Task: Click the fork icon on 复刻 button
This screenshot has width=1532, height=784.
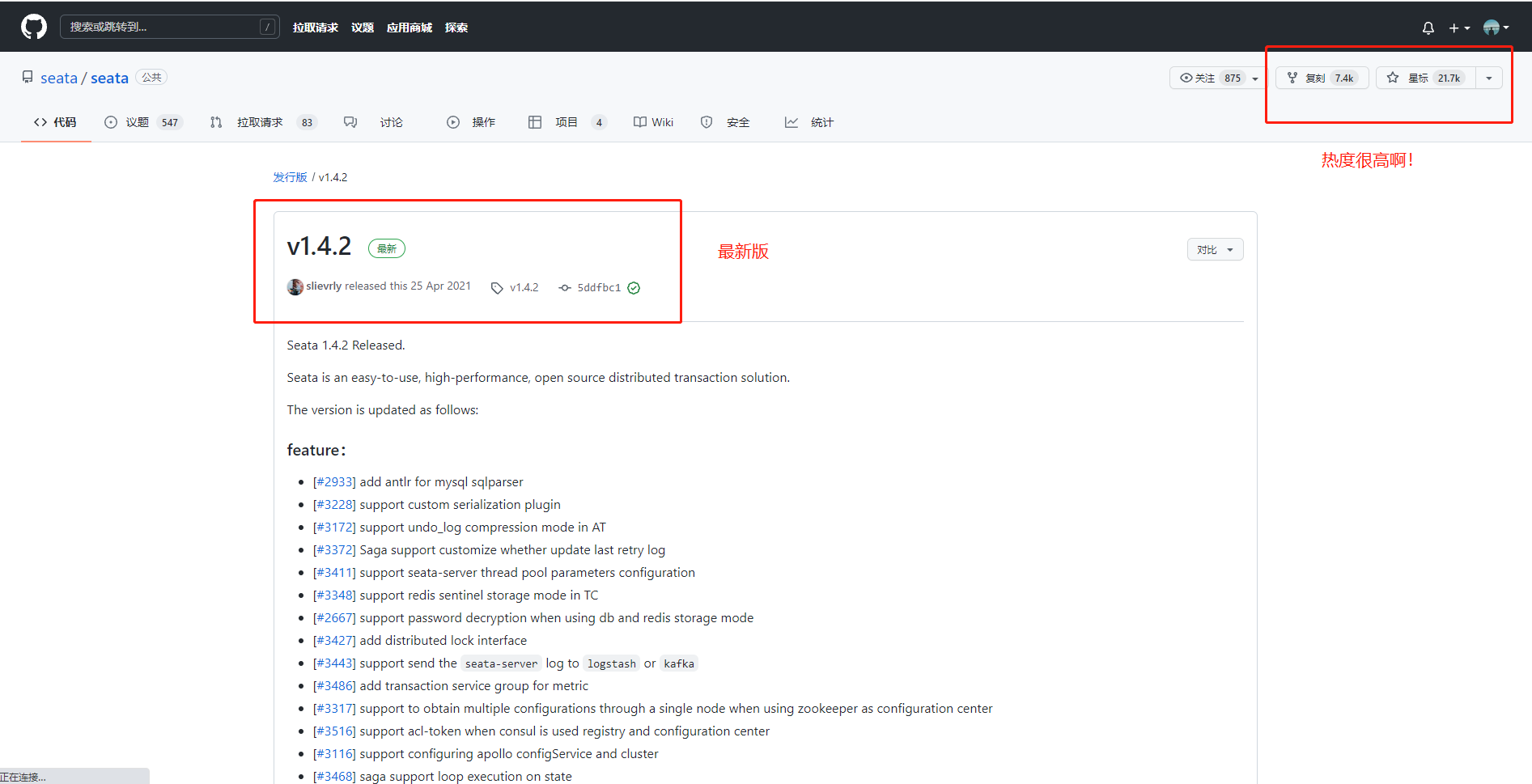Action: click(x=1292, y=78)
